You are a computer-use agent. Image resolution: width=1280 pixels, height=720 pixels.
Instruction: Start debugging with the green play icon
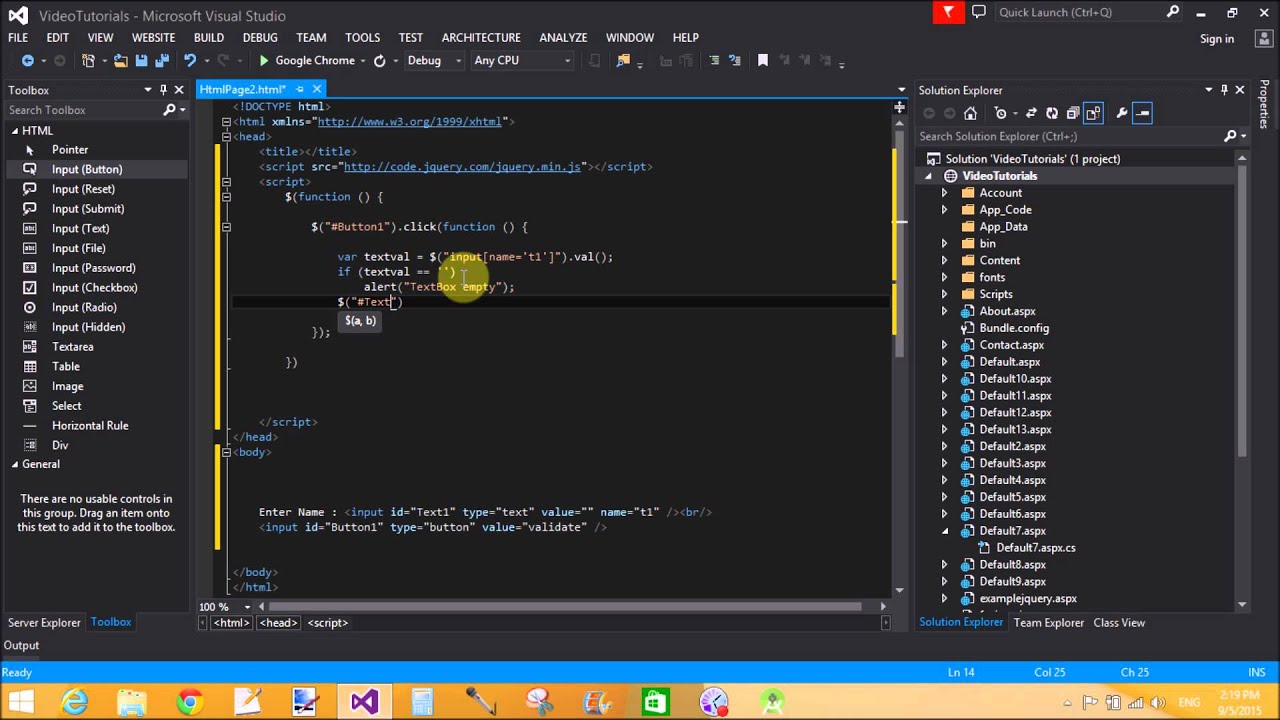click(264, 61)
